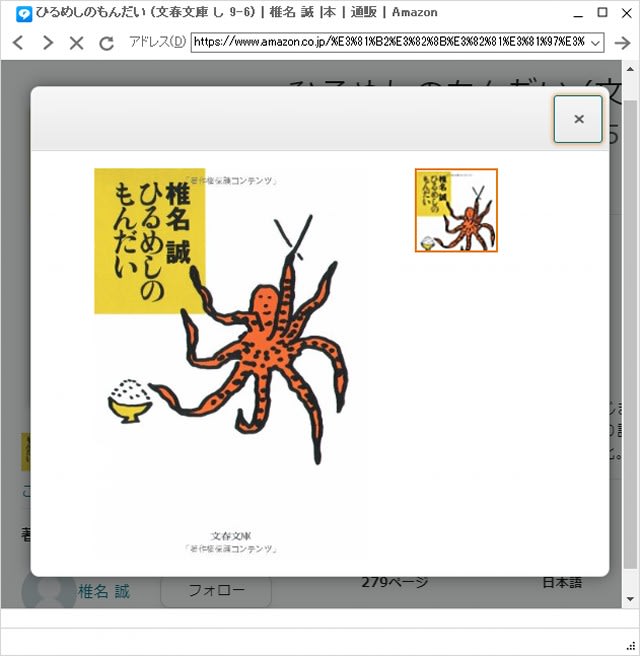The height and width of the screenshot is (656, 640).
Task: Open the address bar history dropdown
Action: tap(596, 43)
